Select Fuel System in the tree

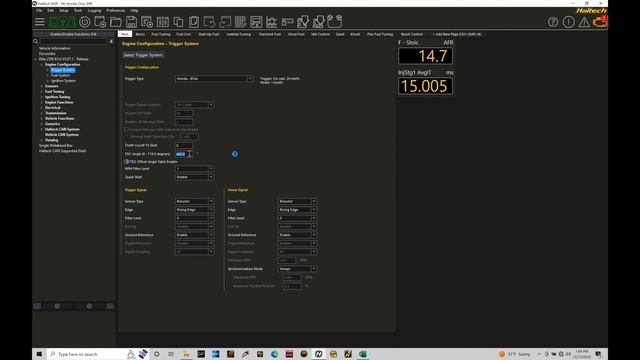[60, 76]
